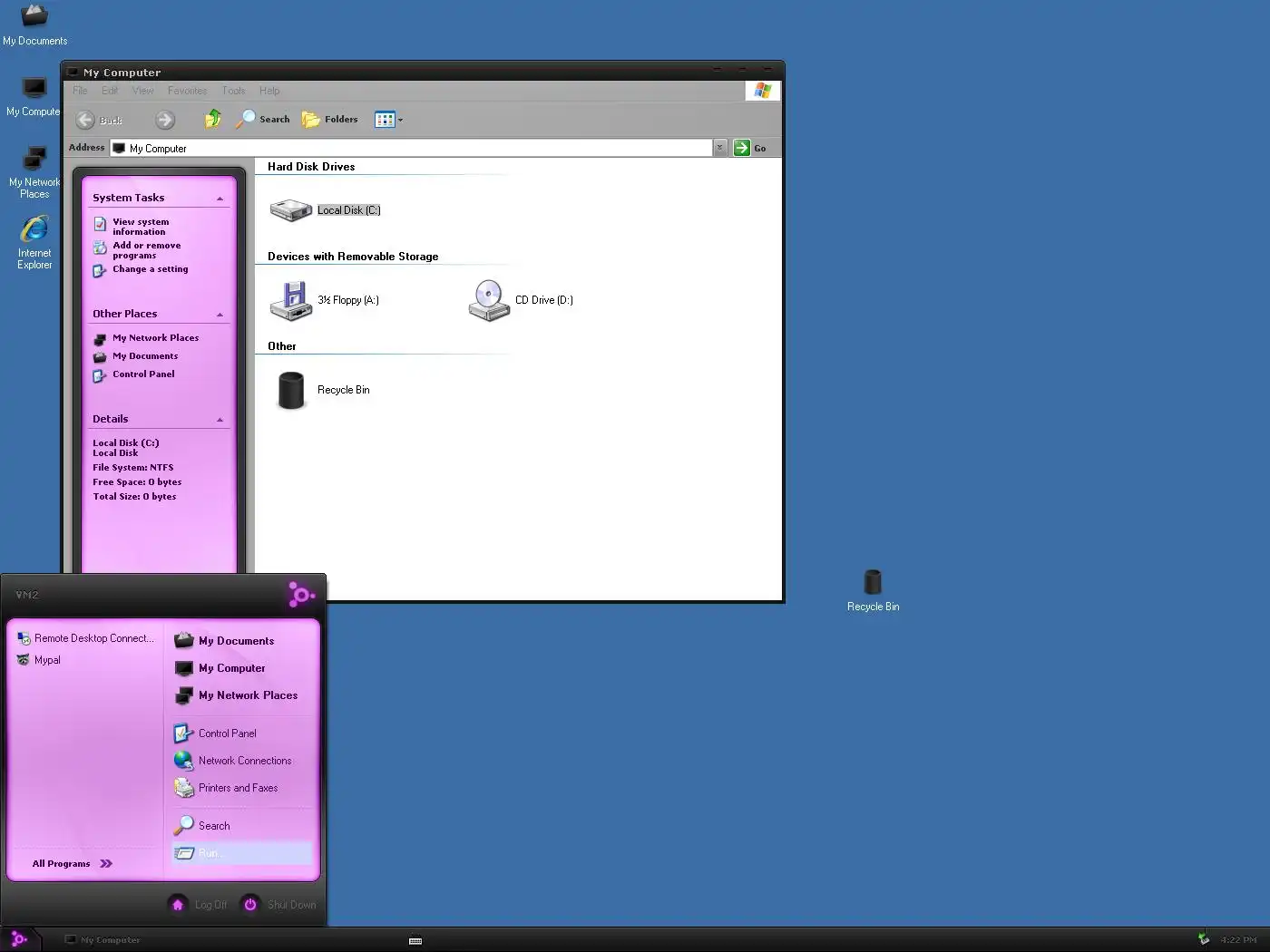Click the system tray notification icon
The image size is (1270, 952).
(1204, 939)
